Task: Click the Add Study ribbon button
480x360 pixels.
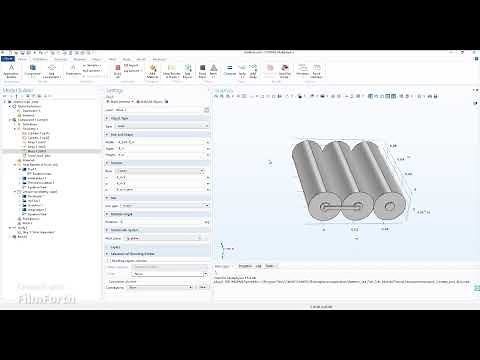Action: 253,71
